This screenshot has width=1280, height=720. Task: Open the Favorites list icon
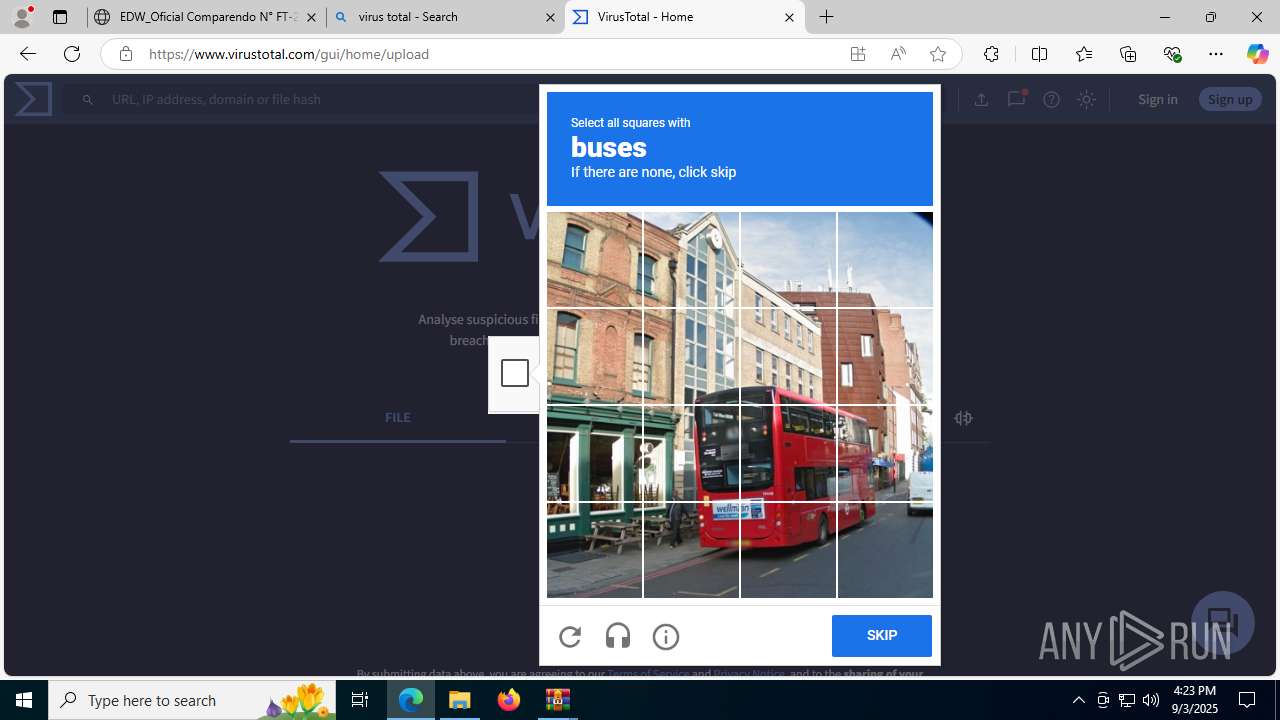tap(1084, 54)
